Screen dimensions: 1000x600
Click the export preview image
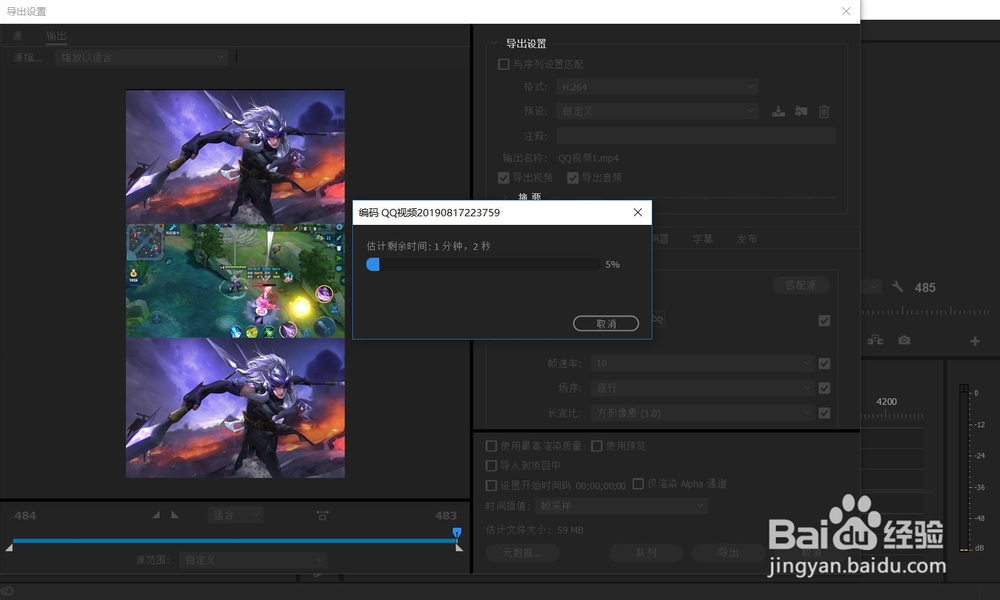[x=235, y=284]
